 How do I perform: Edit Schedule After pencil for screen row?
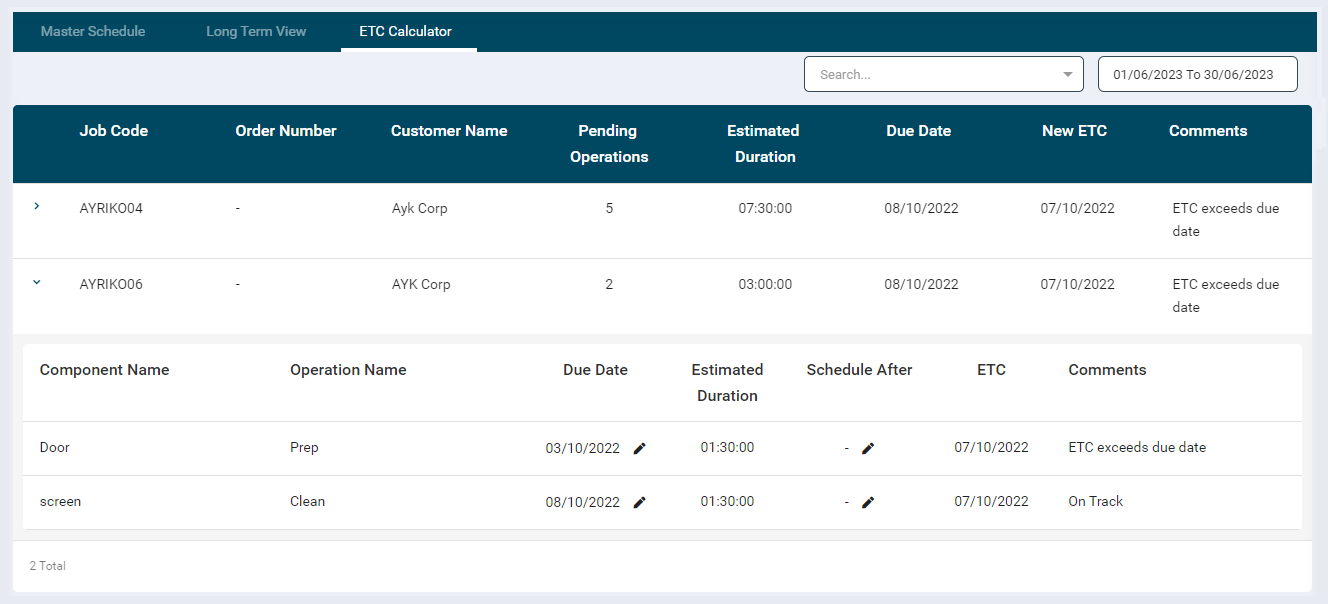tap(868, 502)
